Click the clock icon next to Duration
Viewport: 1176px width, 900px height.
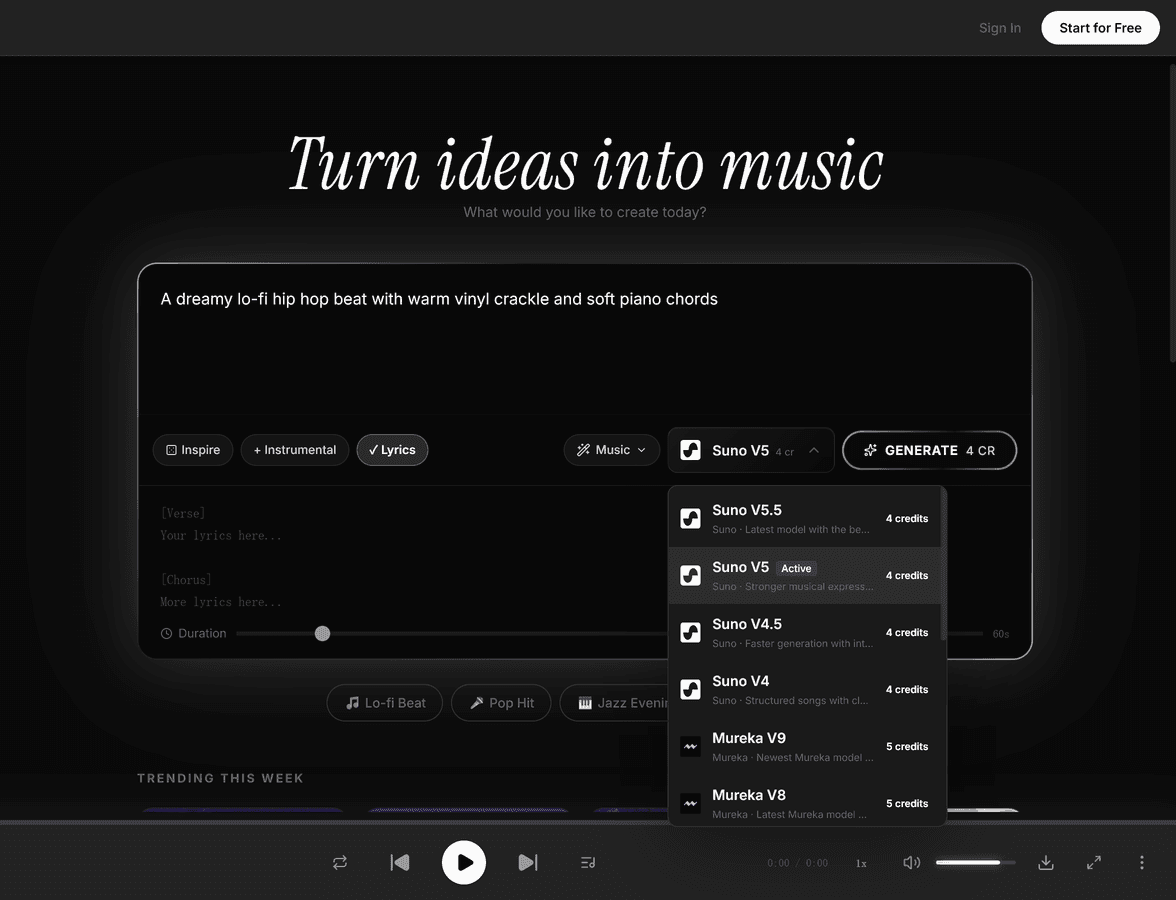[x=166, y=634]
